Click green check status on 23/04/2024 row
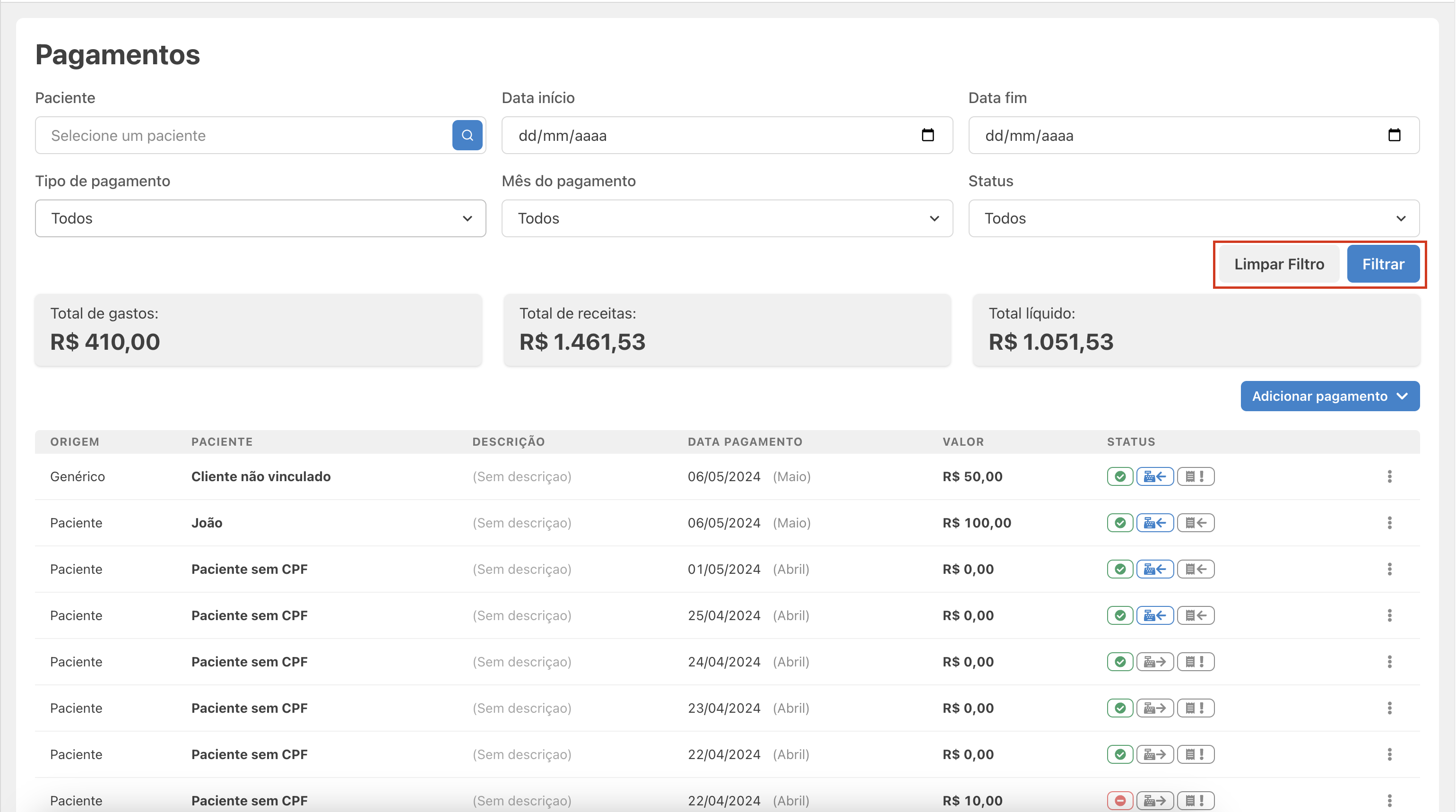1456x812 pixels. [x=1120, y=708]
